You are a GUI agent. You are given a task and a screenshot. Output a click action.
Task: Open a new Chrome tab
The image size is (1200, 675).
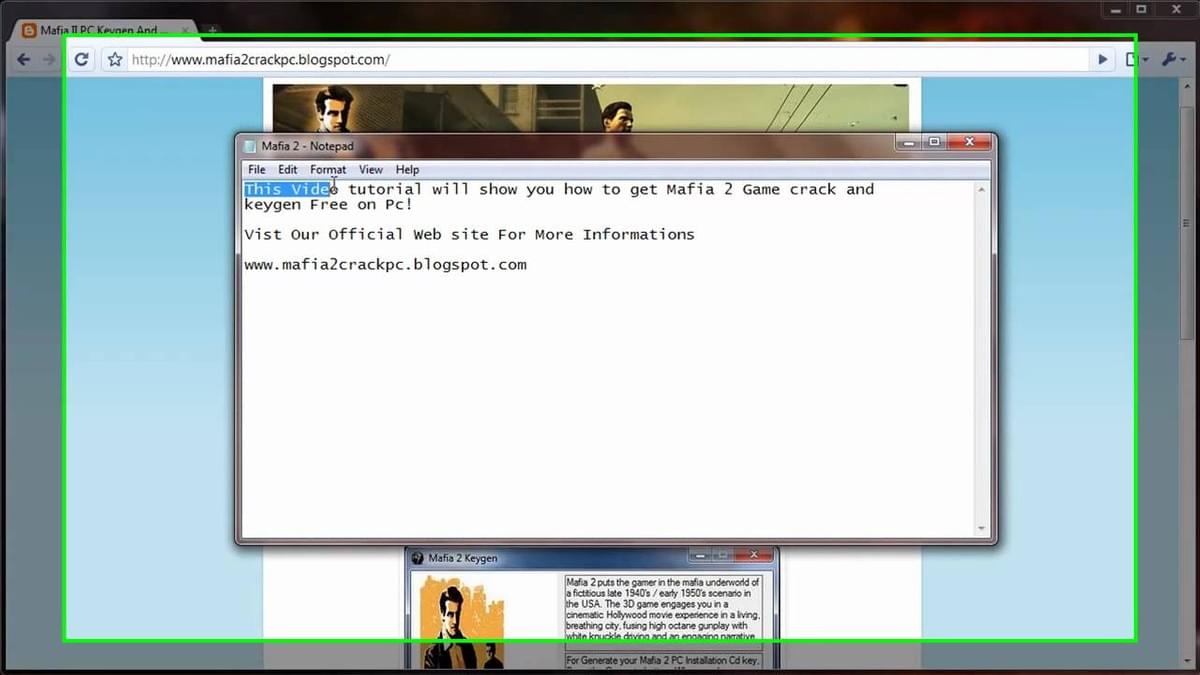pos(212,31)
